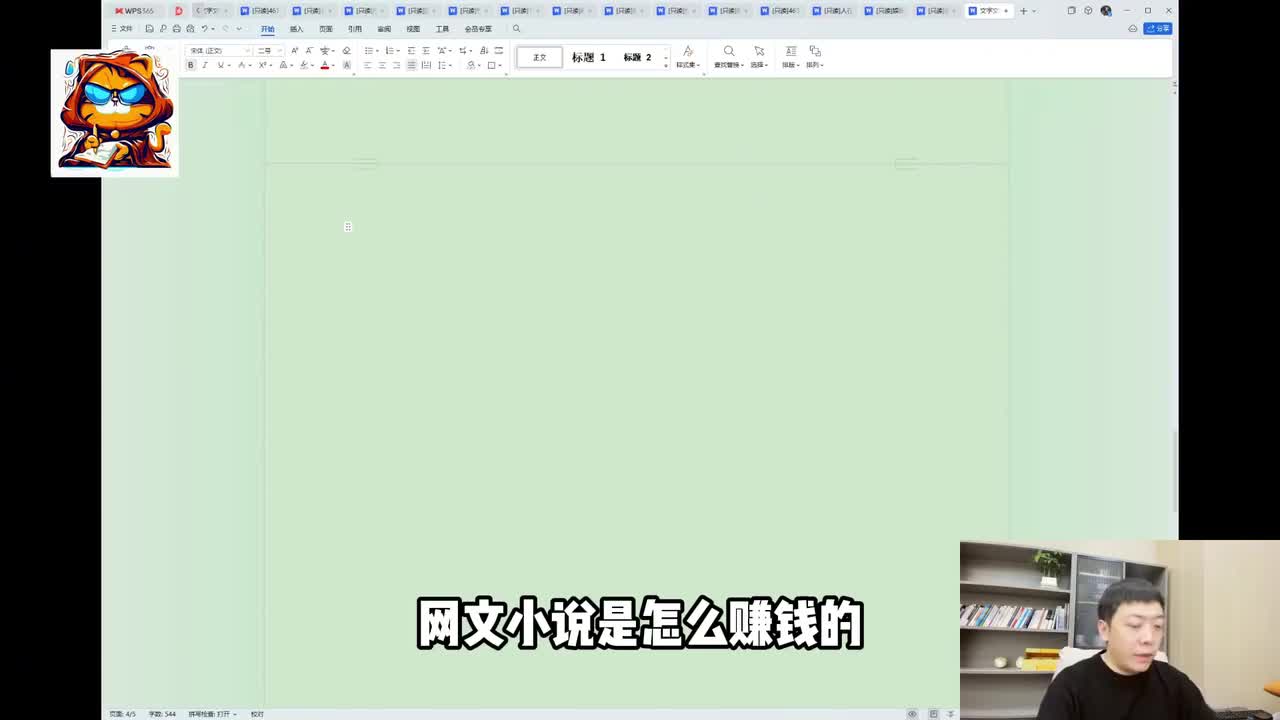Screen dimensions: 1280x720
Task: Center align the paragraph
Action: [382, 65]
